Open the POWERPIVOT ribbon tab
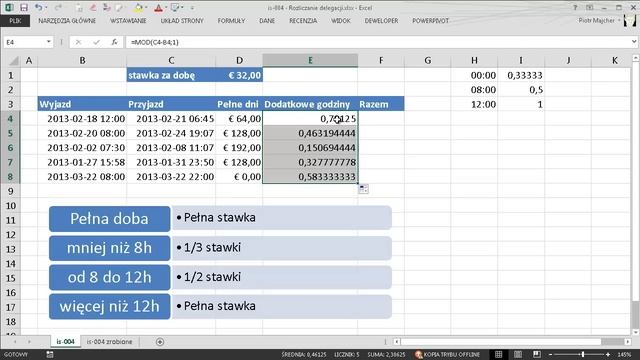Image resolution: width=640 pixels, height=360 pixels. tap(430, 20)
